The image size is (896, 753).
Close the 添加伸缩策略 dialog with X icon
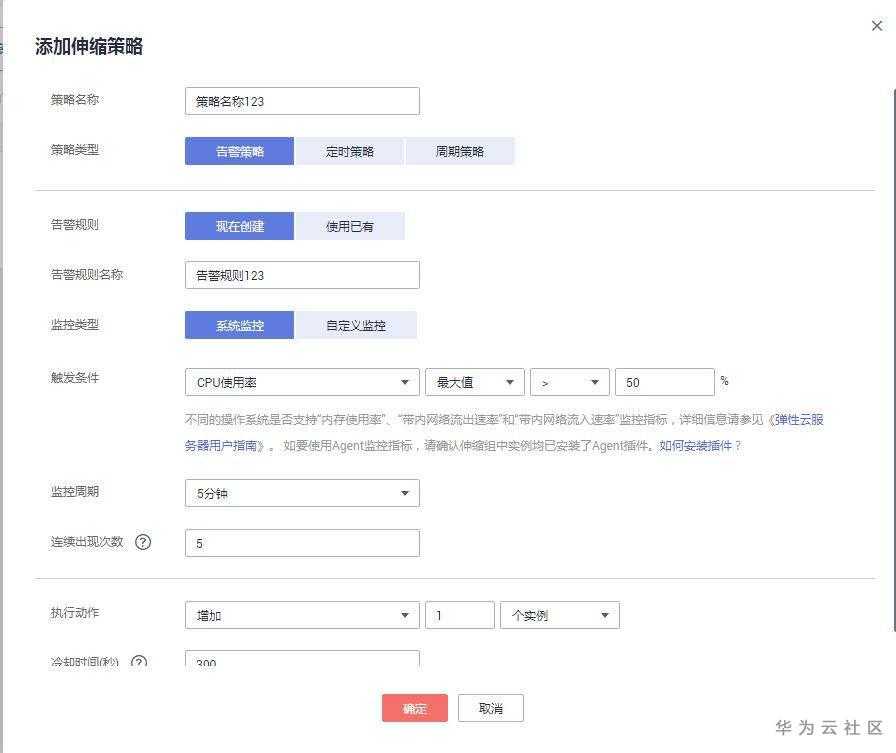coord(877,26)
